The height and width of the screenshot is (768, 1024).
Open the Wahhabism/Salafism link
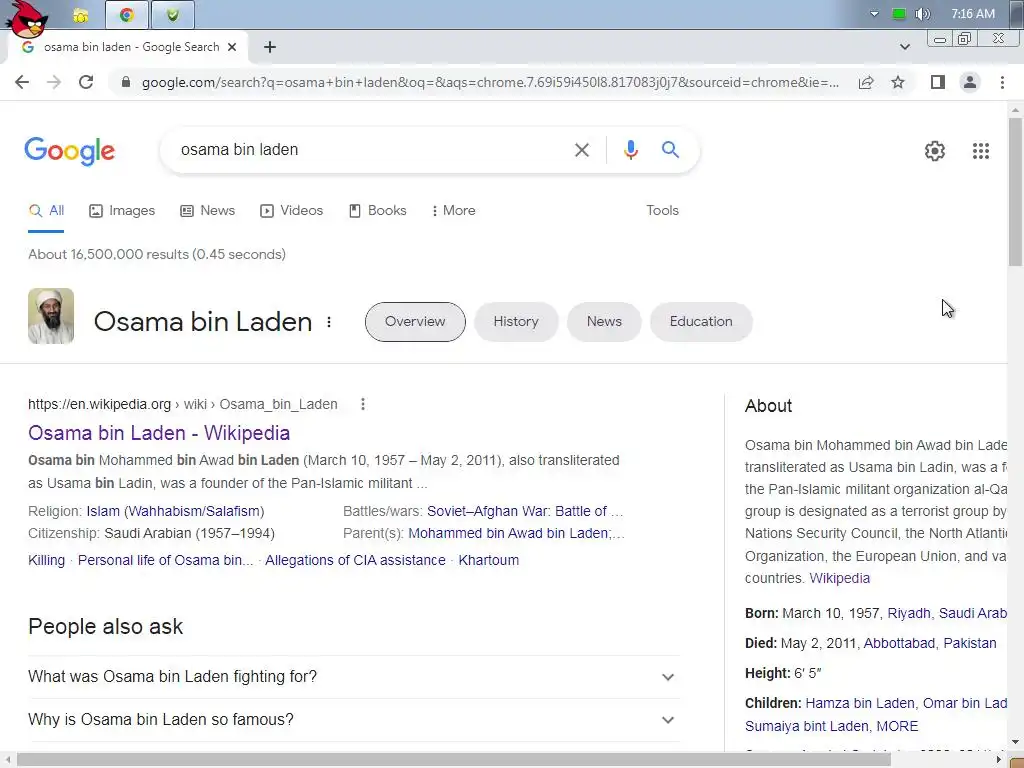[194, 511]
